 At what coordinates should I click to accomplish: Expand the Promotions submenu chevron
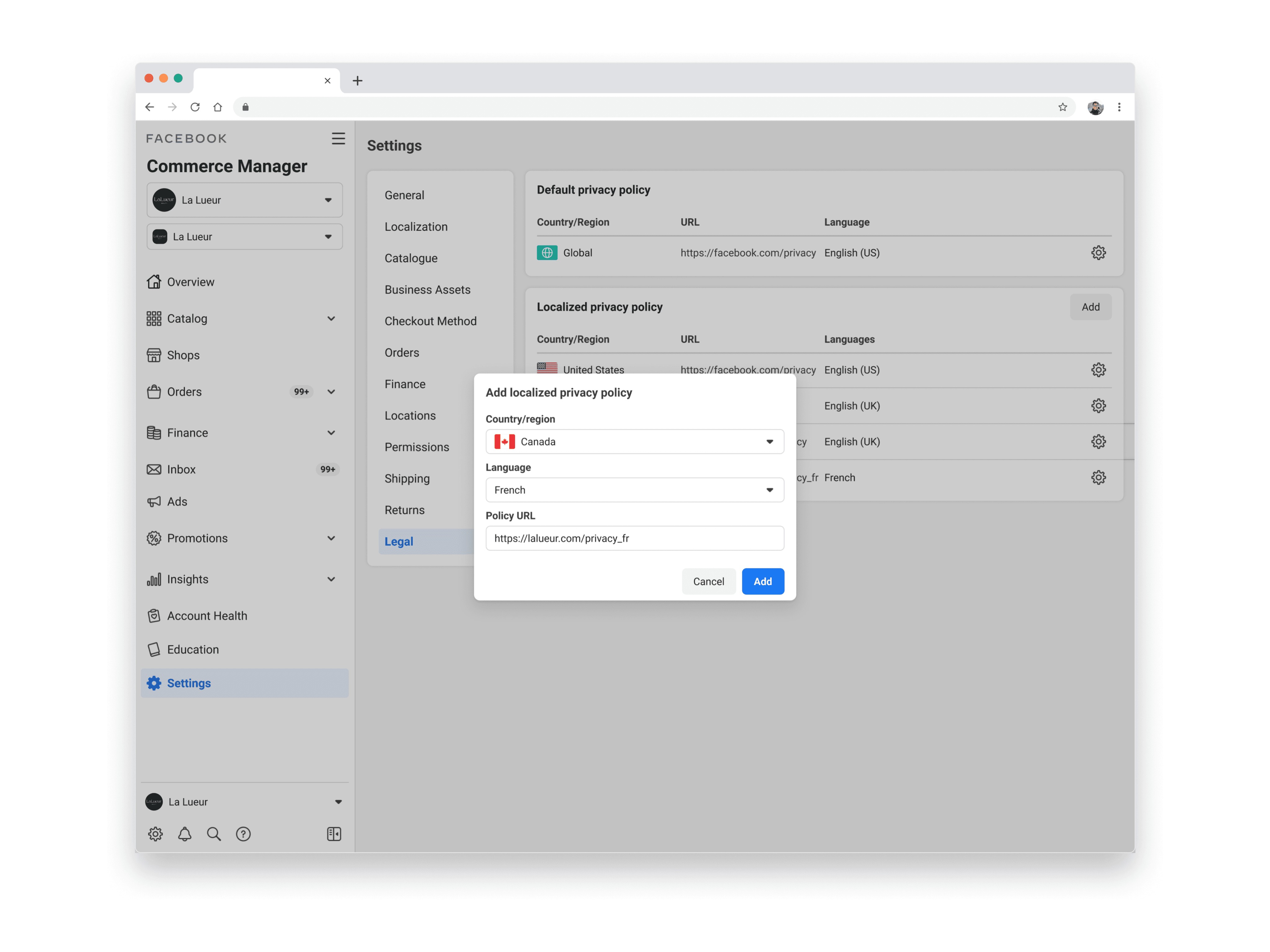[331, 538]
